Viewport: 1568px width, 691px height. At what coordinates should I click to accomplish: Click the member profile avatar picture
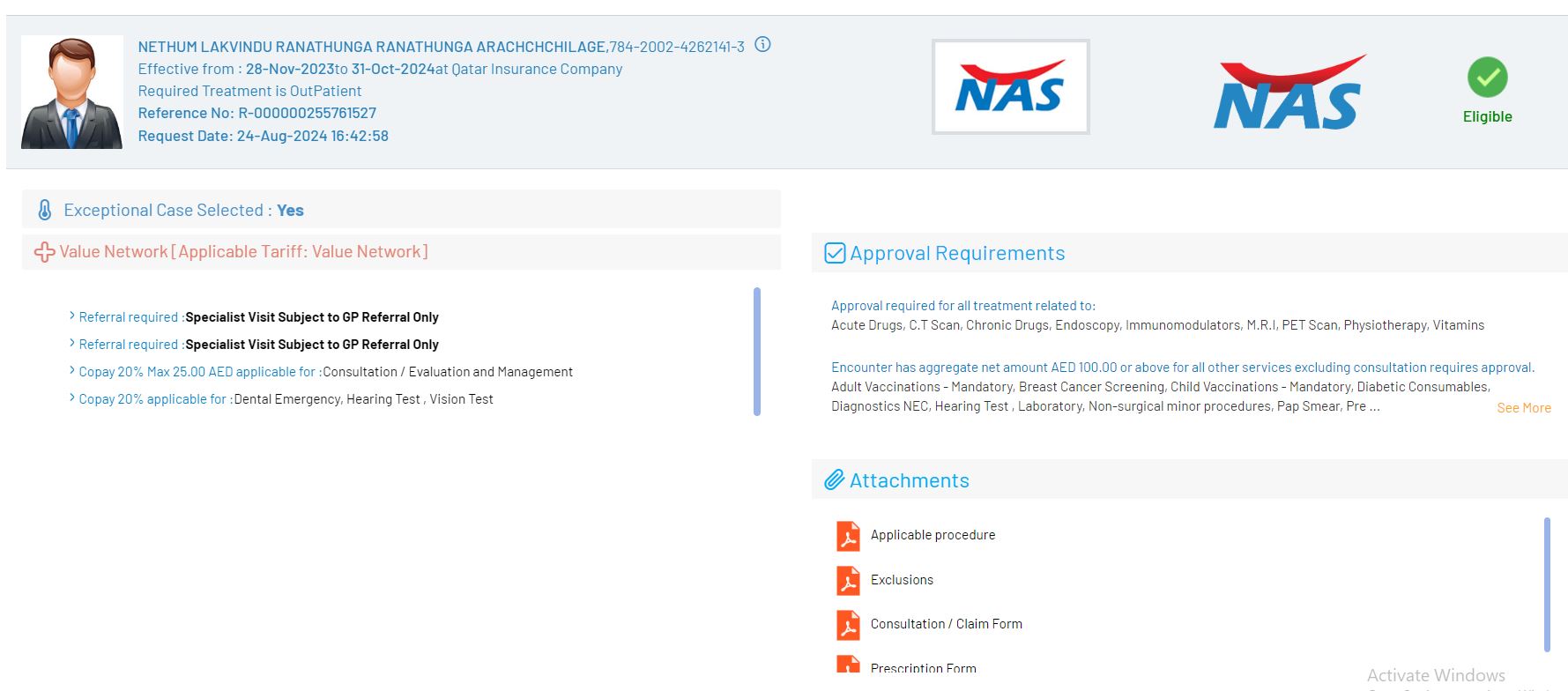72,93
